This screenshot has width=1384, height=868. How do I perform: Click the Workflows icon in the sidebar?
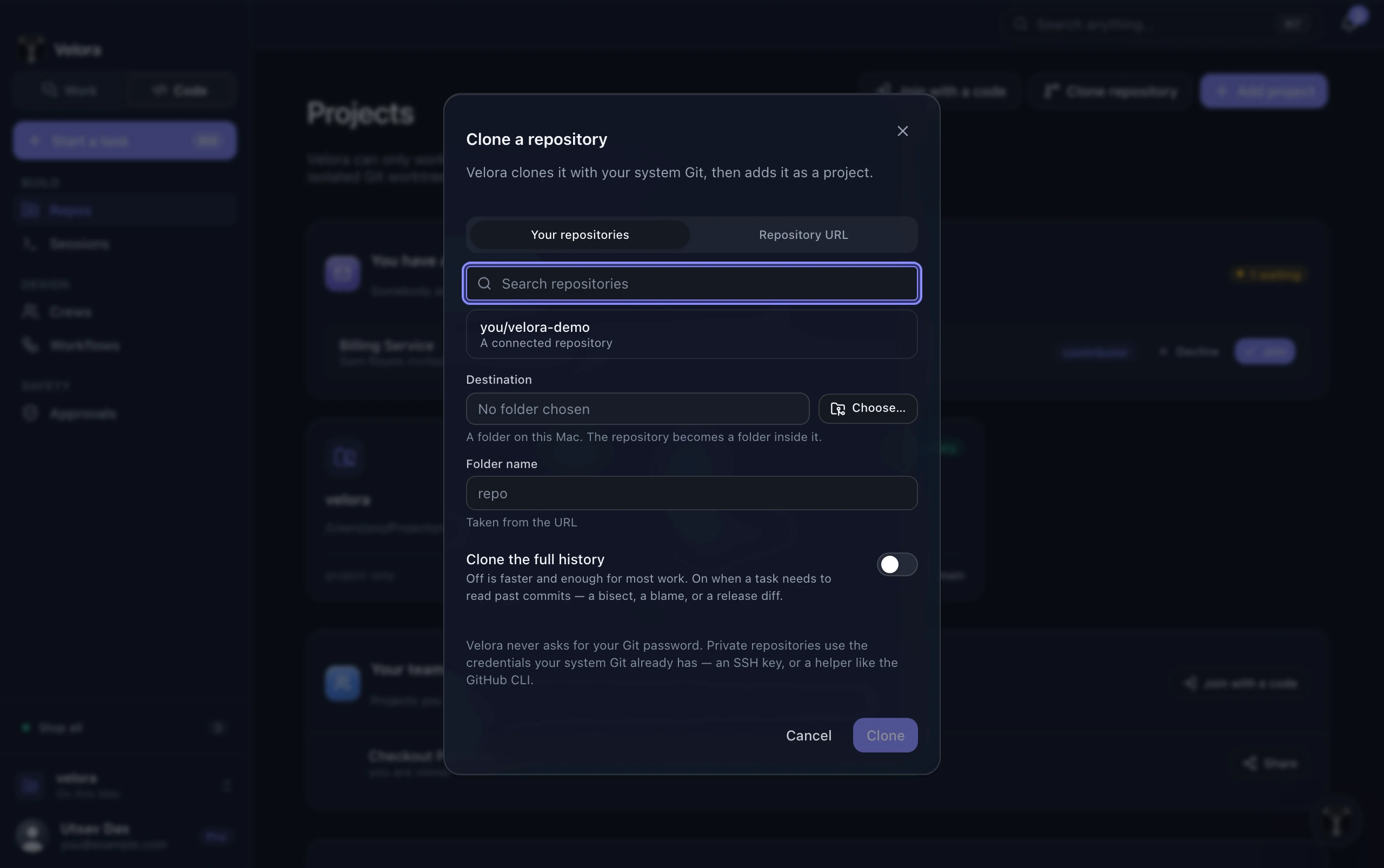click(30, 345)
